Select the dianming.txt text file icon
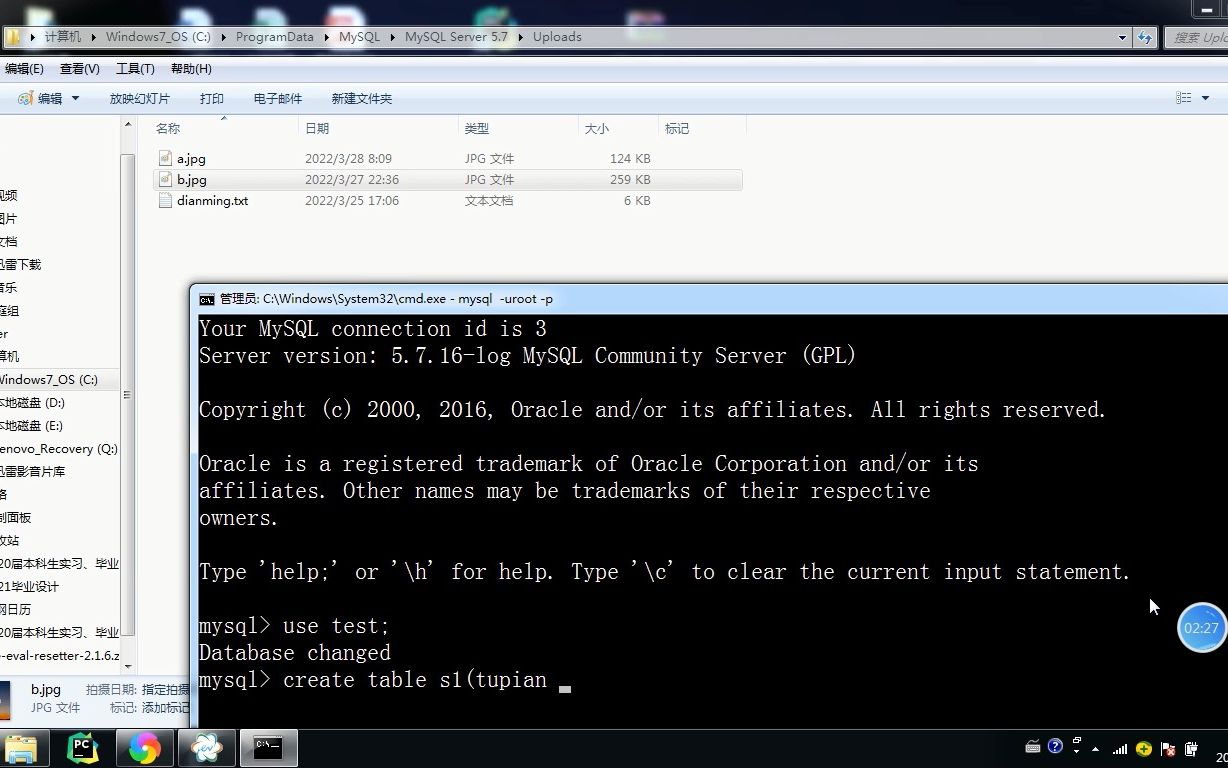This screenshot has width=1228, height=768. 166,200
